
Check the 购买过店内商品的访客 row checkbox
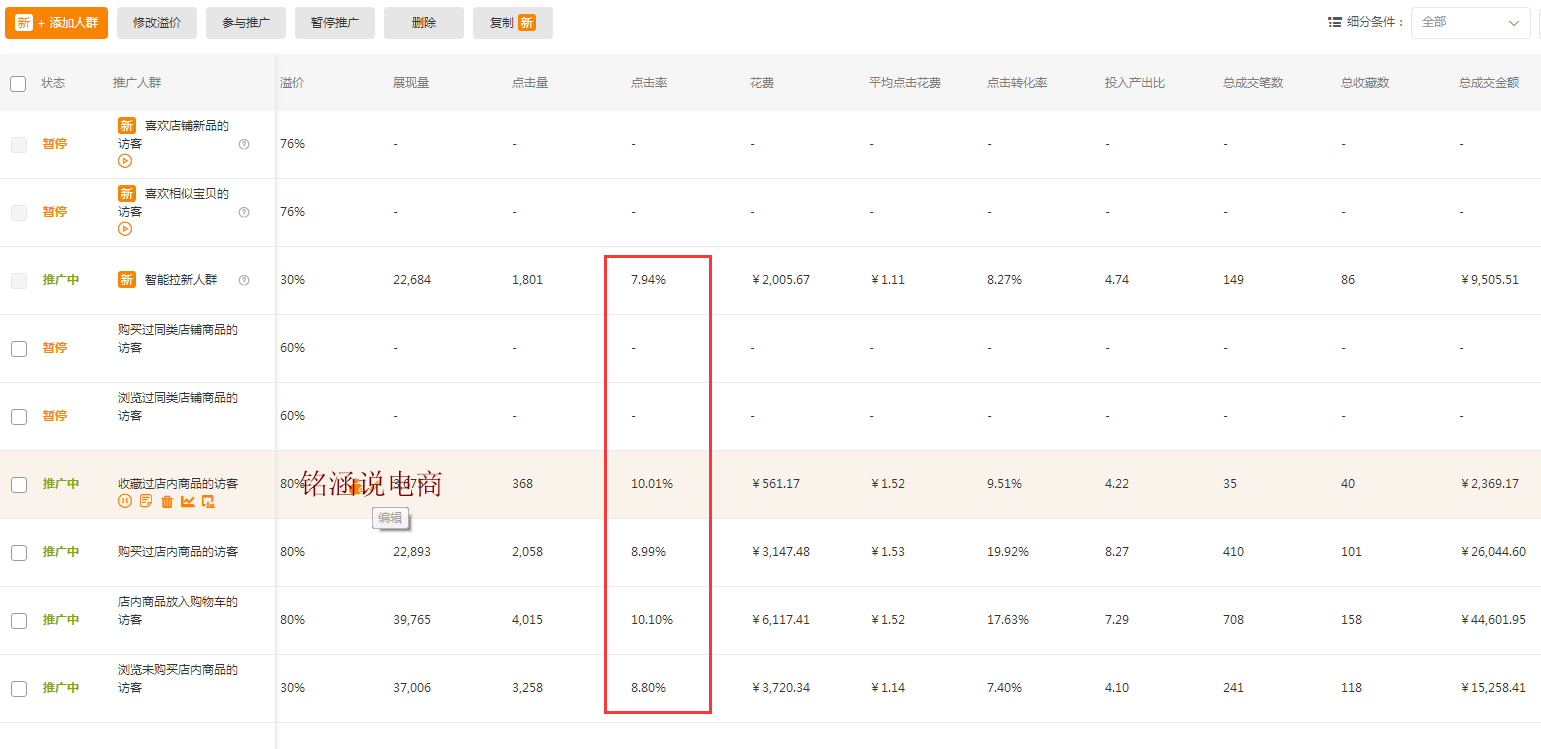coord(18,552)
